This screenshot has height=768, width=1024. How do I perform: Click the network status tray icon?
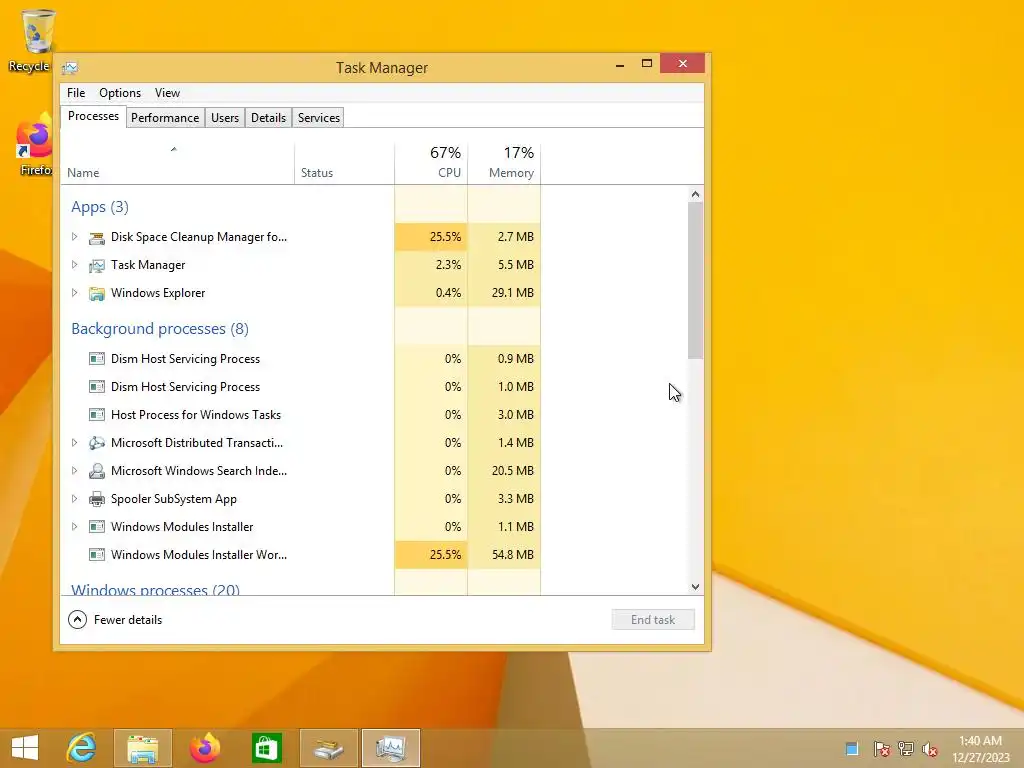(x=906, y=749)
